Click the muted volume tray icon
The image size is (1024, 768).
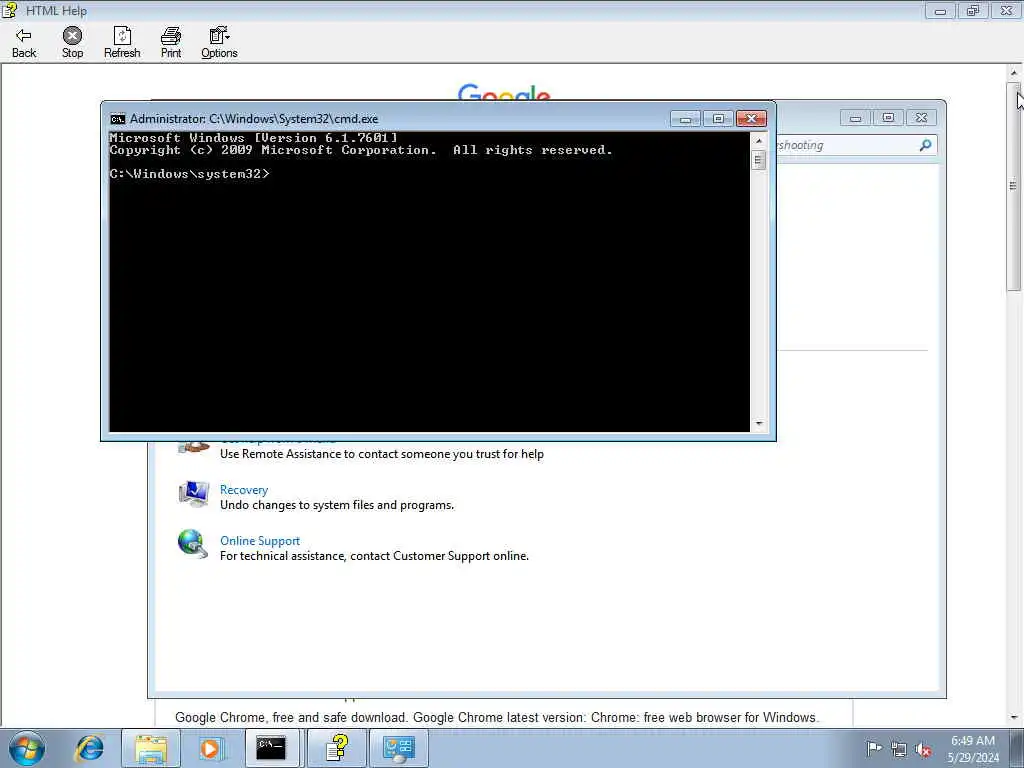[x=923, y=750]
